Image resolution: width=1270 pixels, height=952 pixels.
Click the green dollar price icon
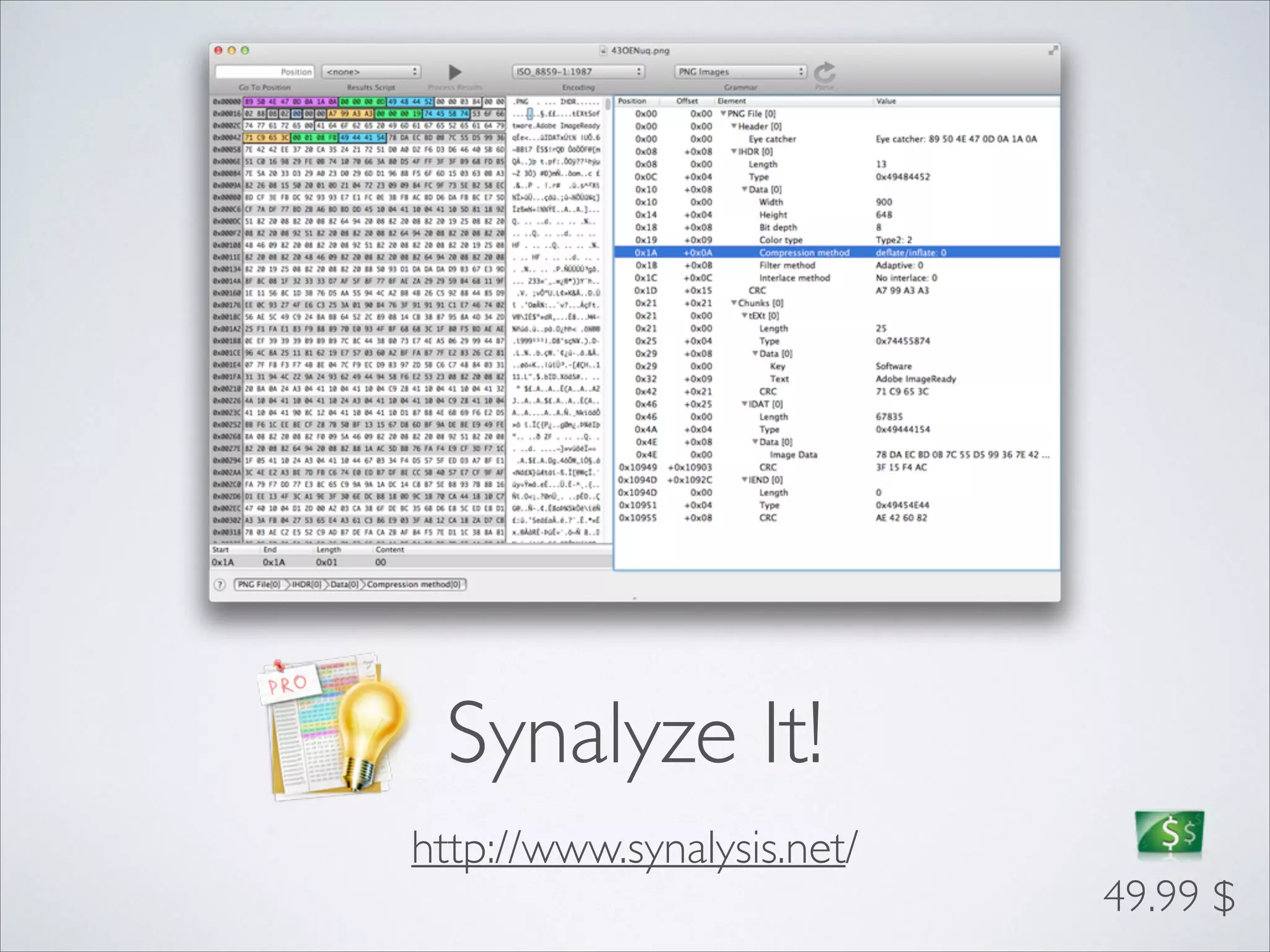pyautogui.click(x=1170, y=832)
